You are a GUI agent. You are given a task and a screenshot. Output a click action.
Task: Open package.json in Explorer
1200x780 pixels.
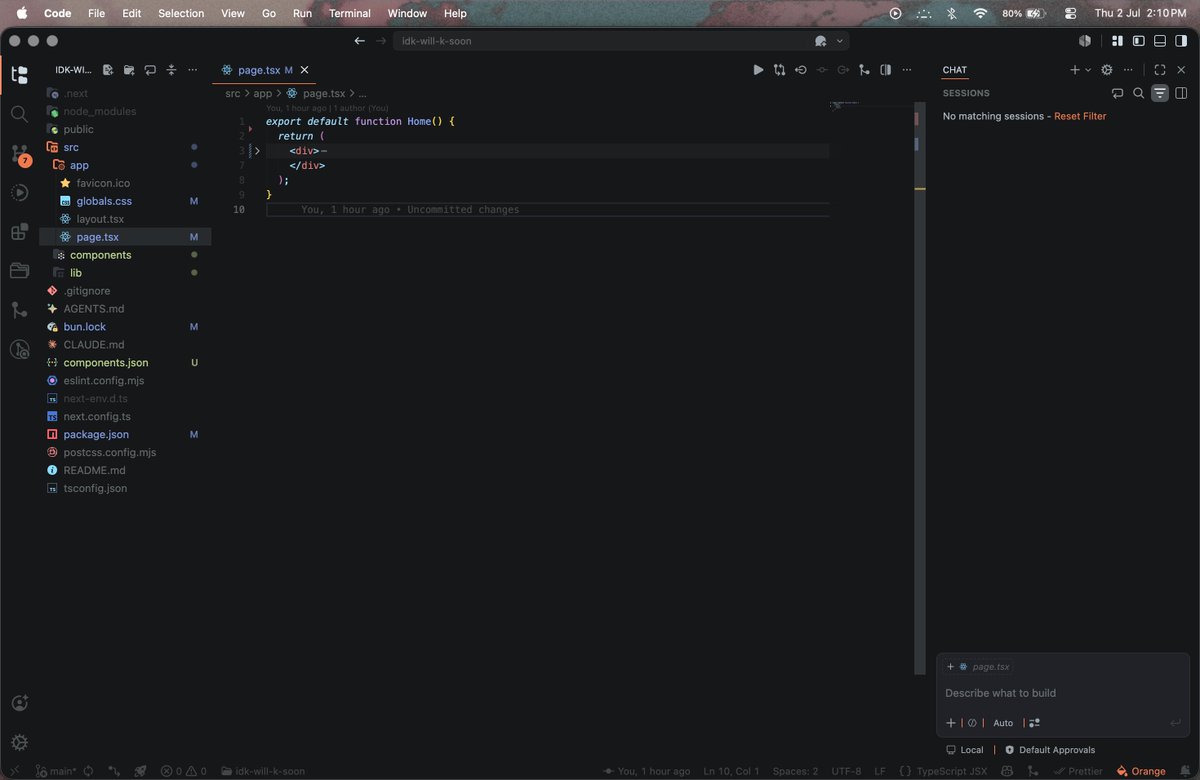coord(96,435)
